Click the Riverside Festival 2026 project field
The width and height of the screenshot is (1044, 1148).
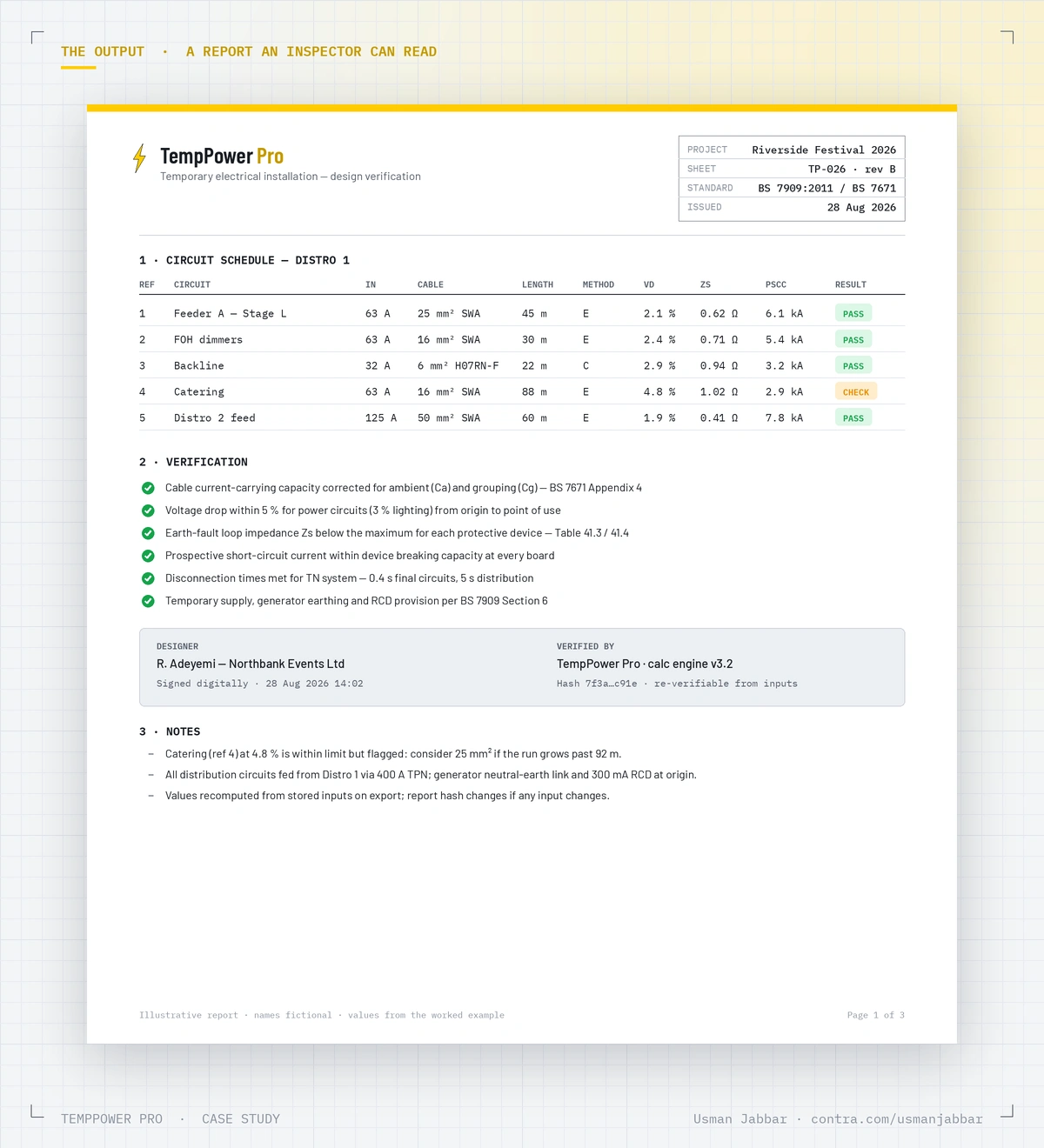click(x=824, y=150)
